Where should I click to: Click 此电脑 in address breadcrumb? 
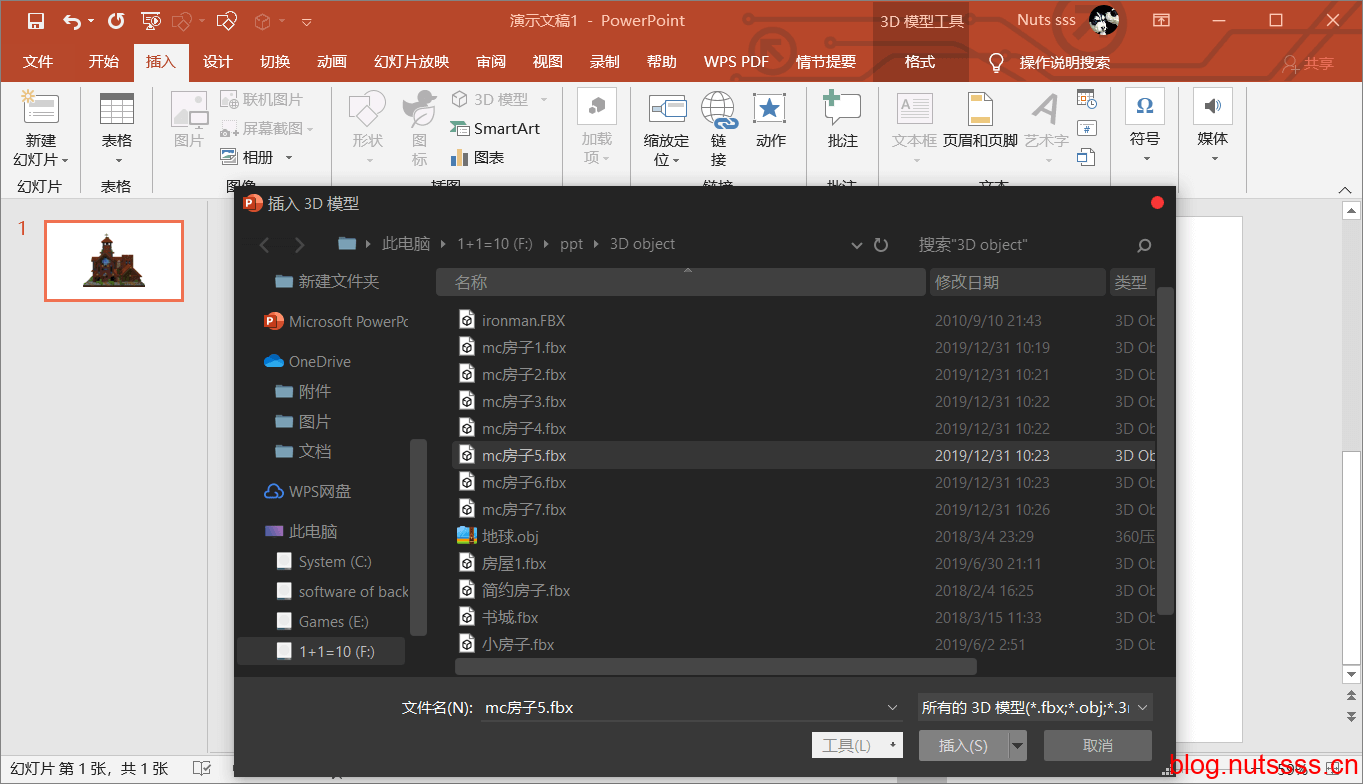pyautogui.click(x=406, y=244)
